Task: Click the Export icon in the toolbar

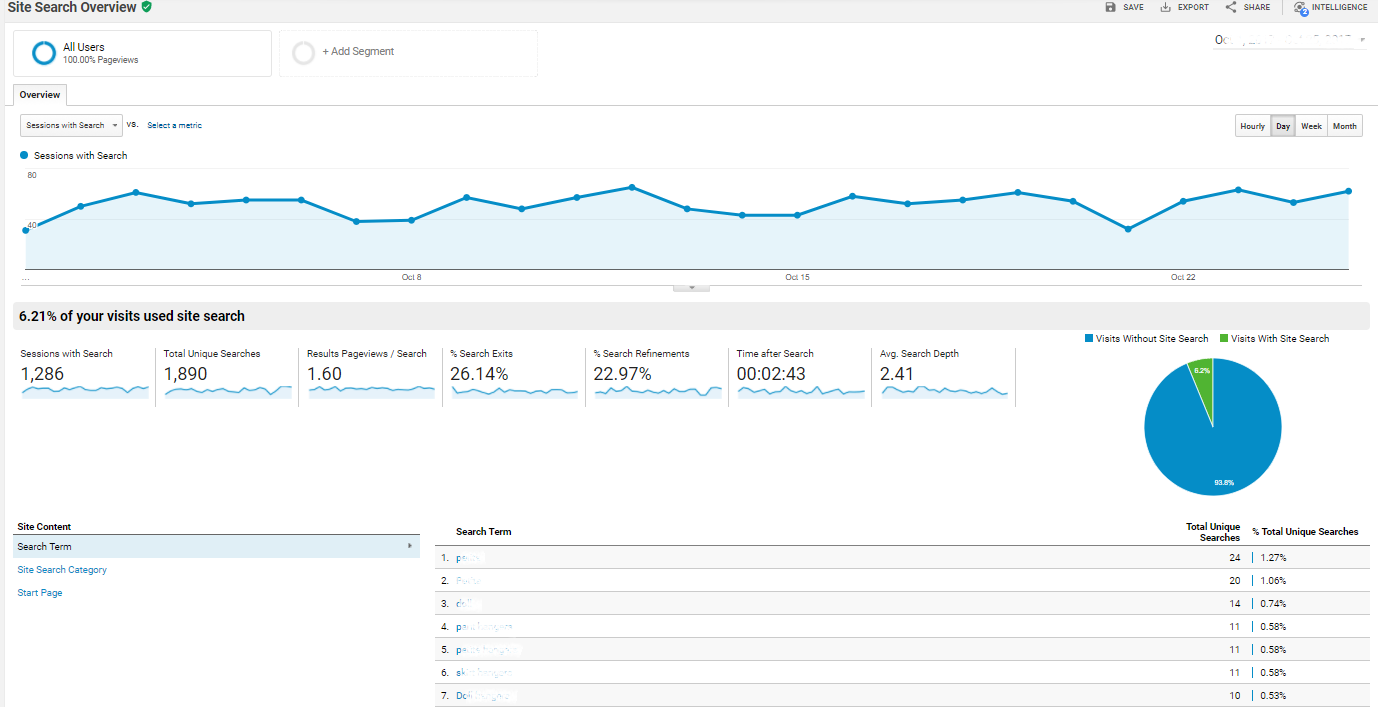Action: [1163, 7]
